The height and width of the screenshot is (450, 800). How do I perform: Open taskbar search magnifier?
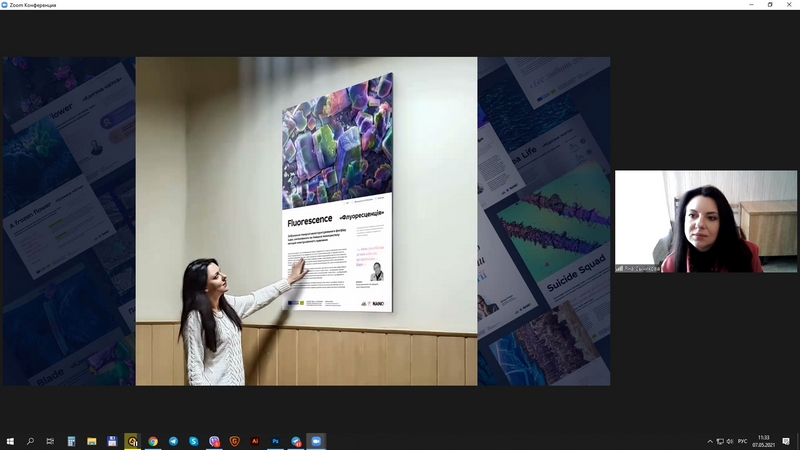(30, 441)
